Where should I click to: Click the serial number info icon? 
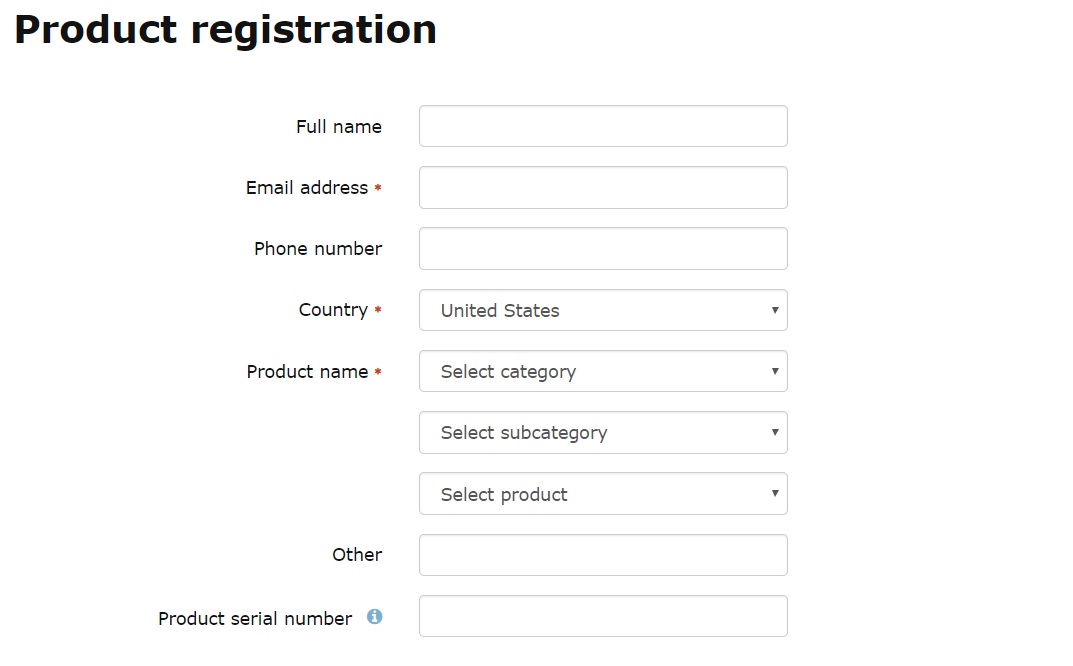374,617
